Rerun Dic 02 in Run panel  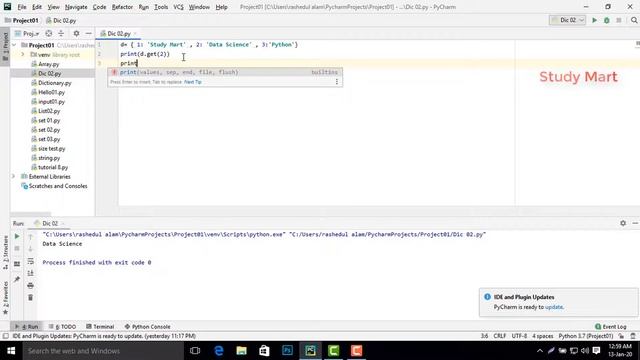[x=17, y=236]
